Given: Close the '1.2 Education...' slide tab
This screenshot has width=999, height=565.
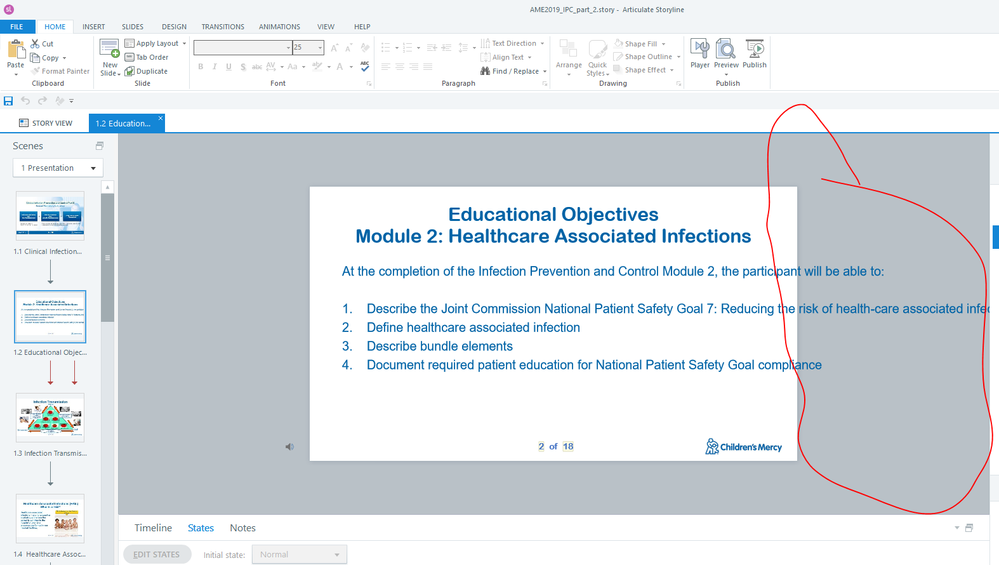Looking at the screenshot, I should [160, 119].
